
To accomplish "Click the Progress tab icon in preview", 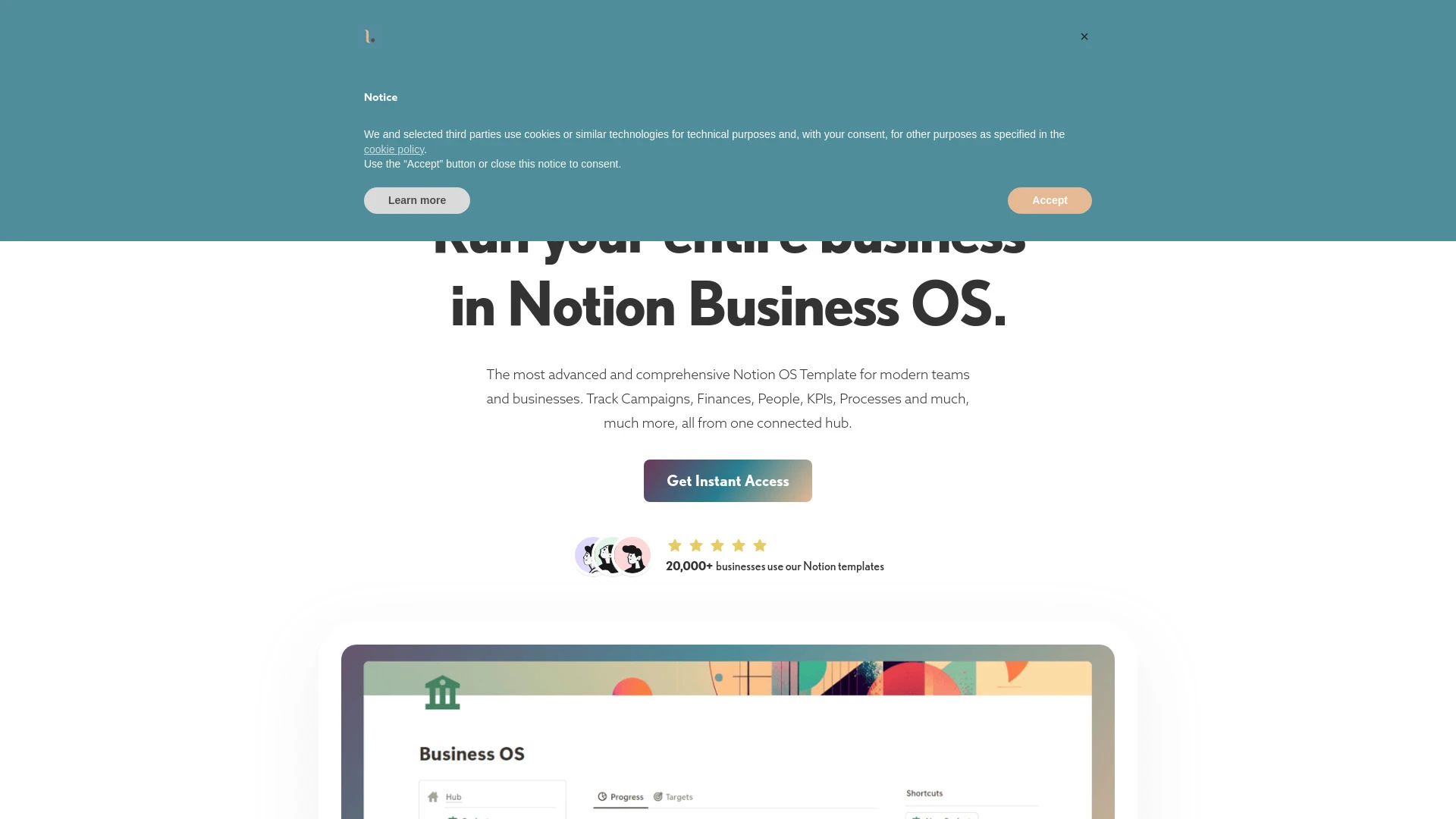I will point(601,796).
